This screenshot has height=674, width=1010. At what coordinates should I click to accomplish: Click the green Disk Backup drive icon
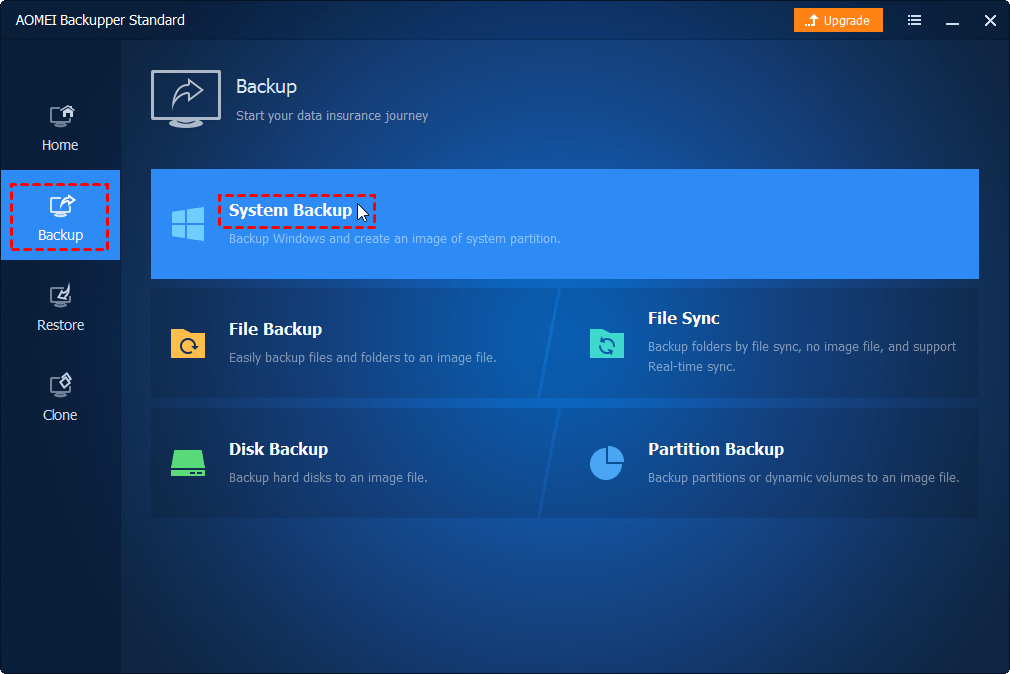pyautogui.click(x=188, y=462)
